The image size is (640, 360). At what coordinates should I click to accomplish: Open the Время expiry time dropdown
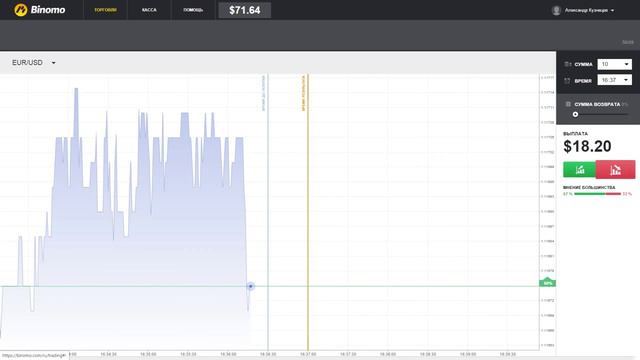point(614,80)
